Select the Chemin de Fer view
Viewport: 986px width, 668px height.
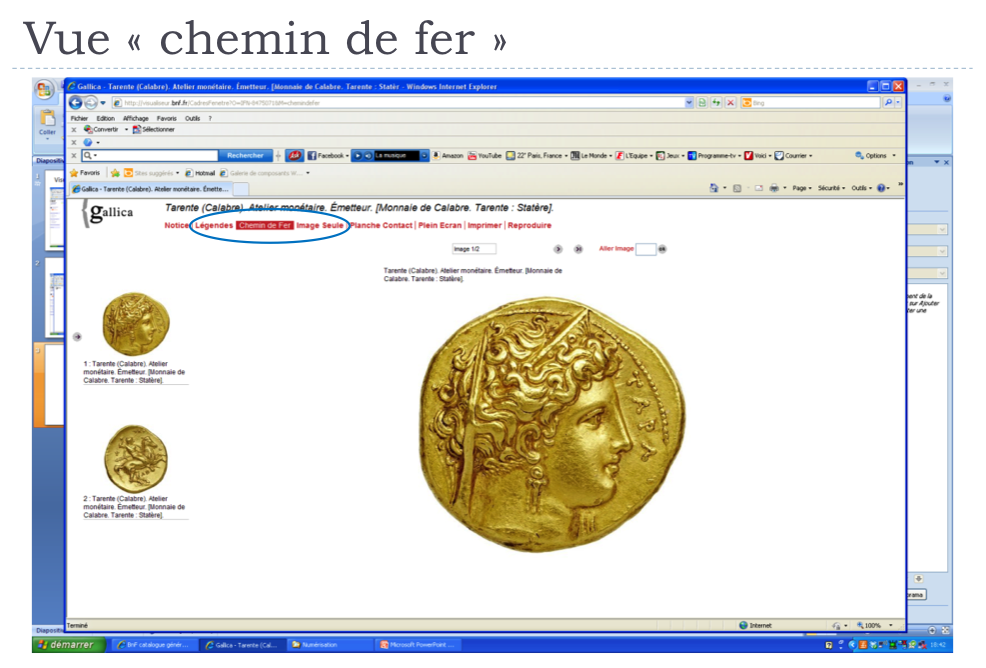[x=265, y=225]
